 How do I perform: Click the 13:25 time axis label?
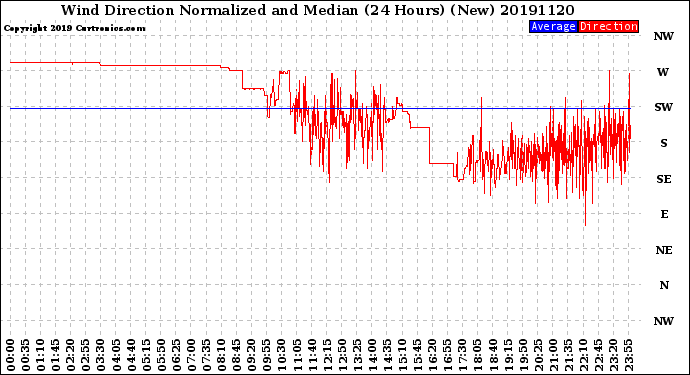coord(357,355)
